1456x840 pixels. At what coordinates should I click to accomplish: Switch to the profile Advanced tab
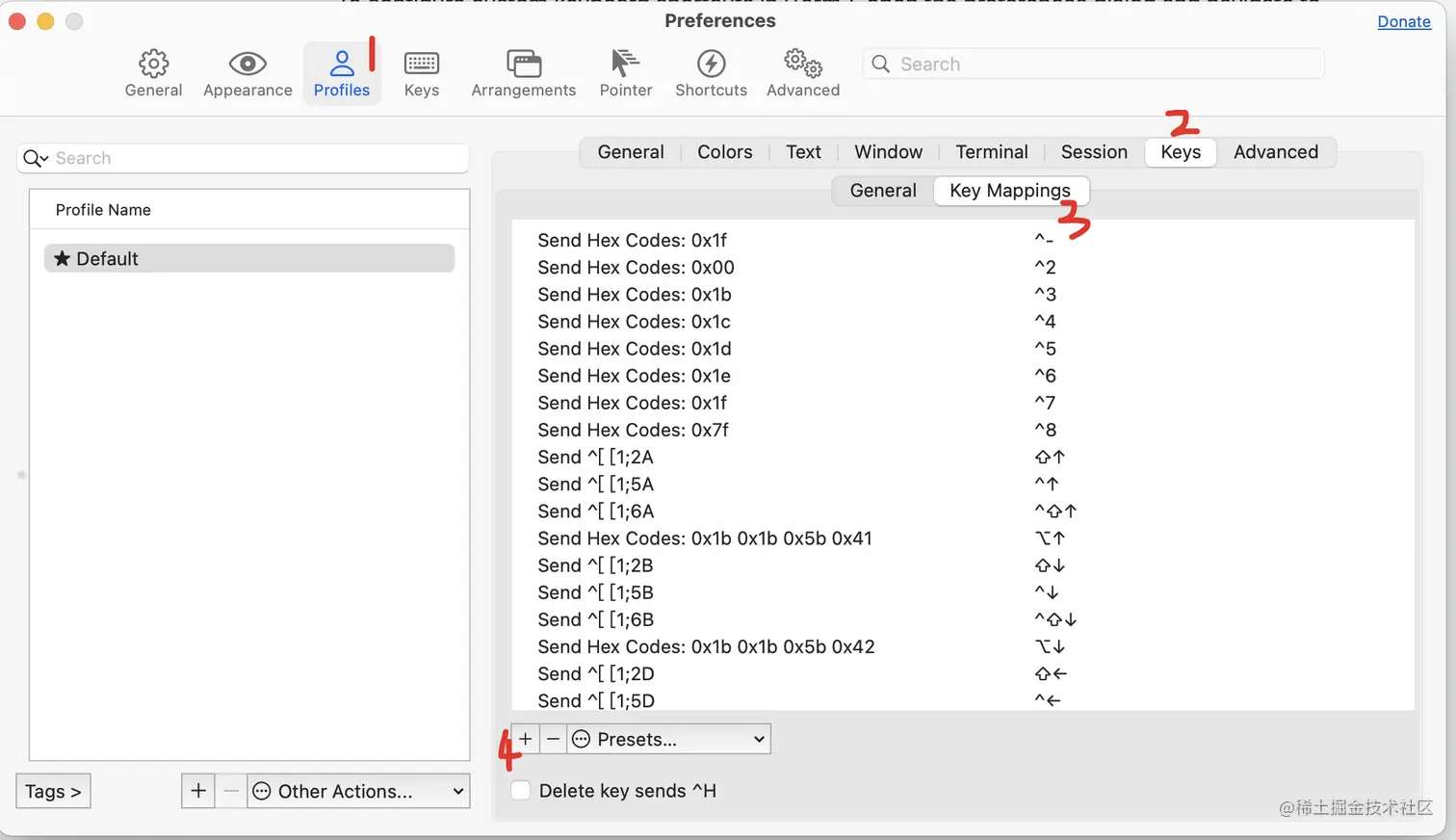coord(1276,152)
